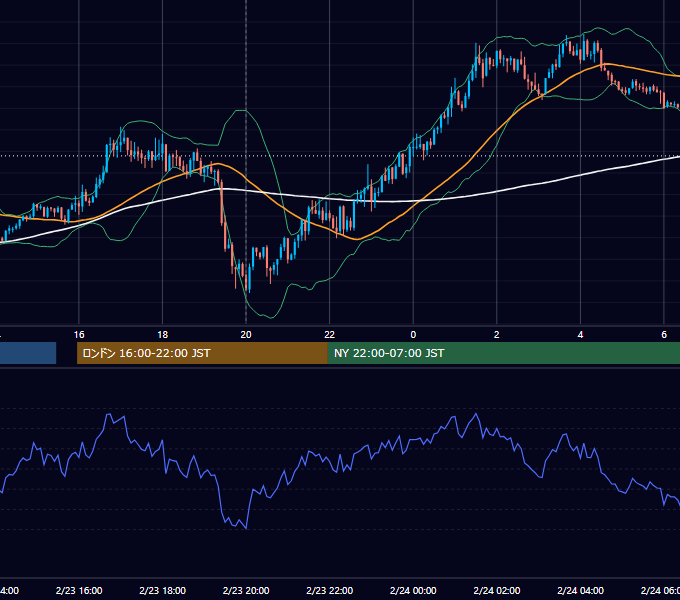The image size is (680, 600).
Task: Click the 2 hour label on price chart axis
Action: 497,335
